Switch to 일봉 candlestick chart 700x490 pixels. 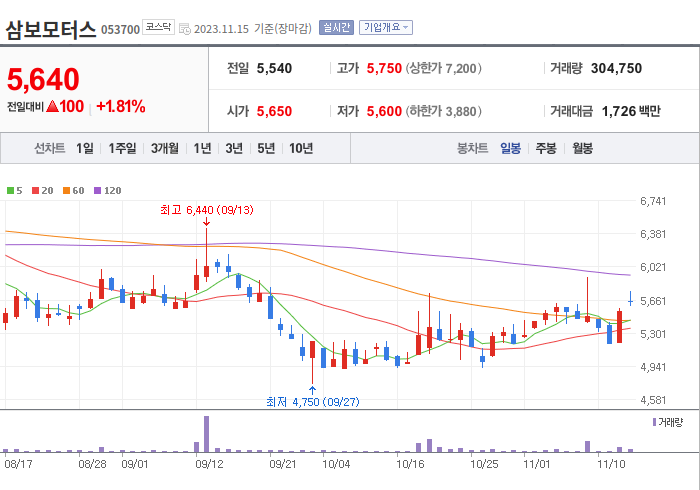(510, 148)
